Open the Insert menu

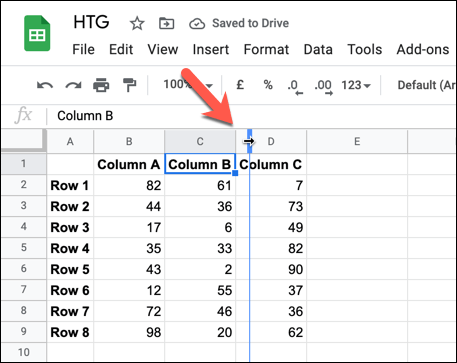coord(211,50)
